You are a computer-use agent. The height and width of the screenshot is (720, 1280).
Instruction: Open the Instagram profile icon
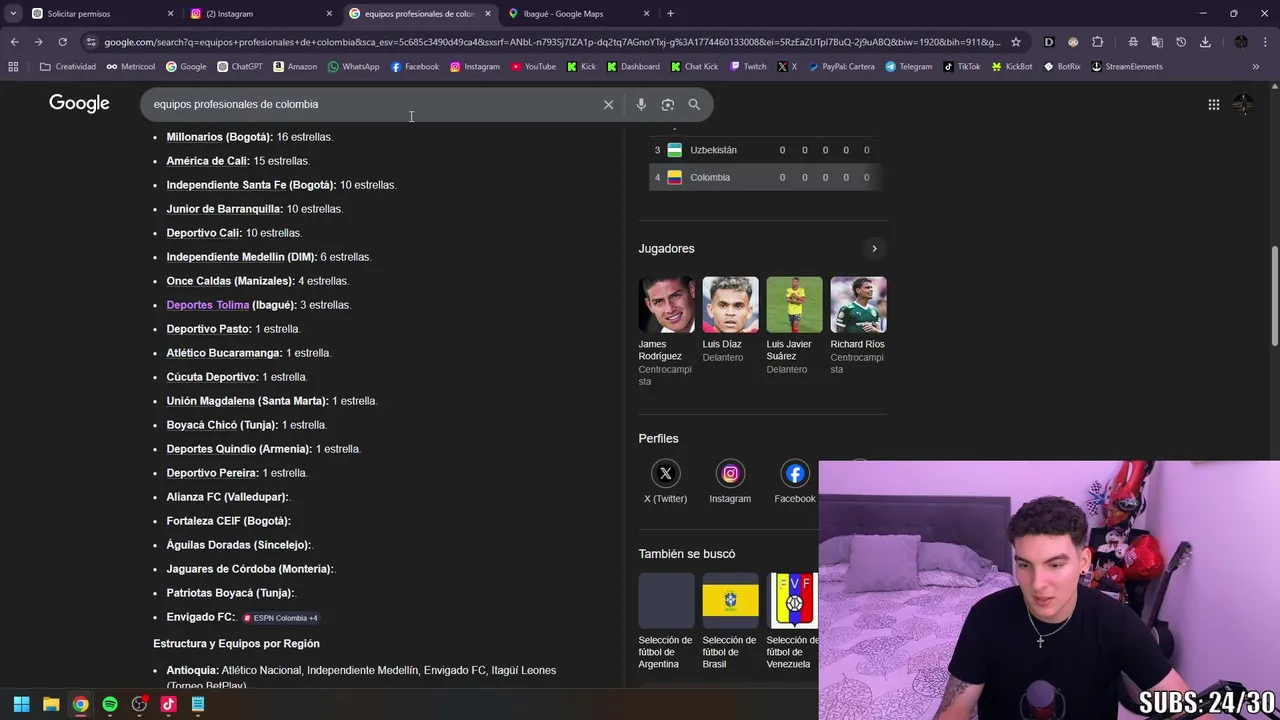click(730, 474)
